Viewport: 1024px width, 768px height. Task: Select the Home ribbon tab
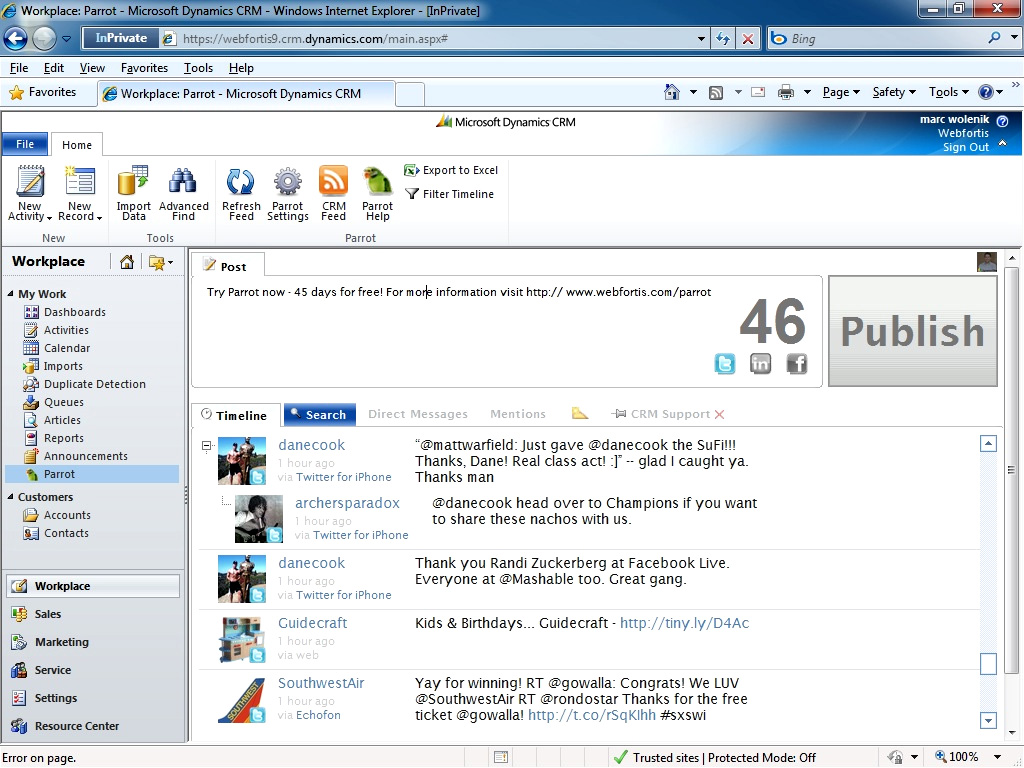[77, 145]
